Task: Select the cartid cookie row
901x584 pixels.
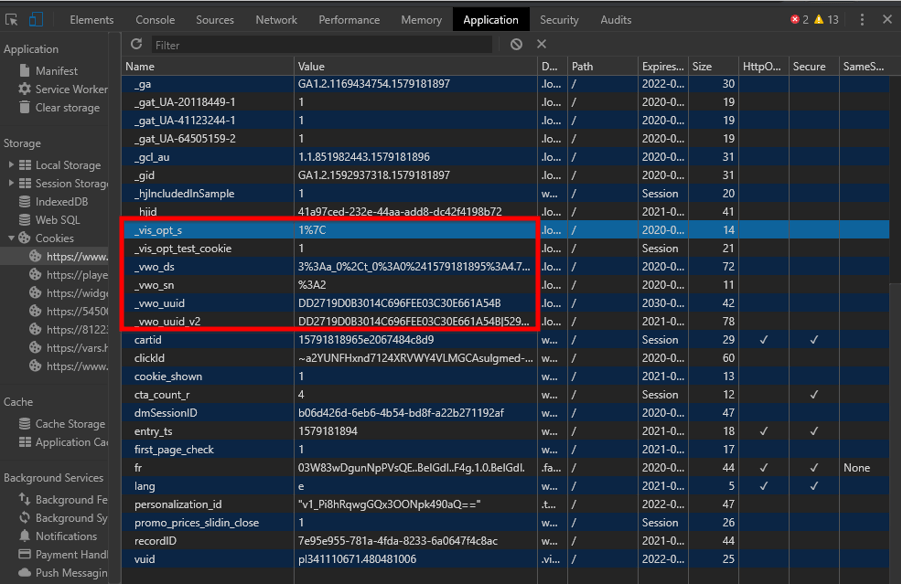Action: [506, 340]
